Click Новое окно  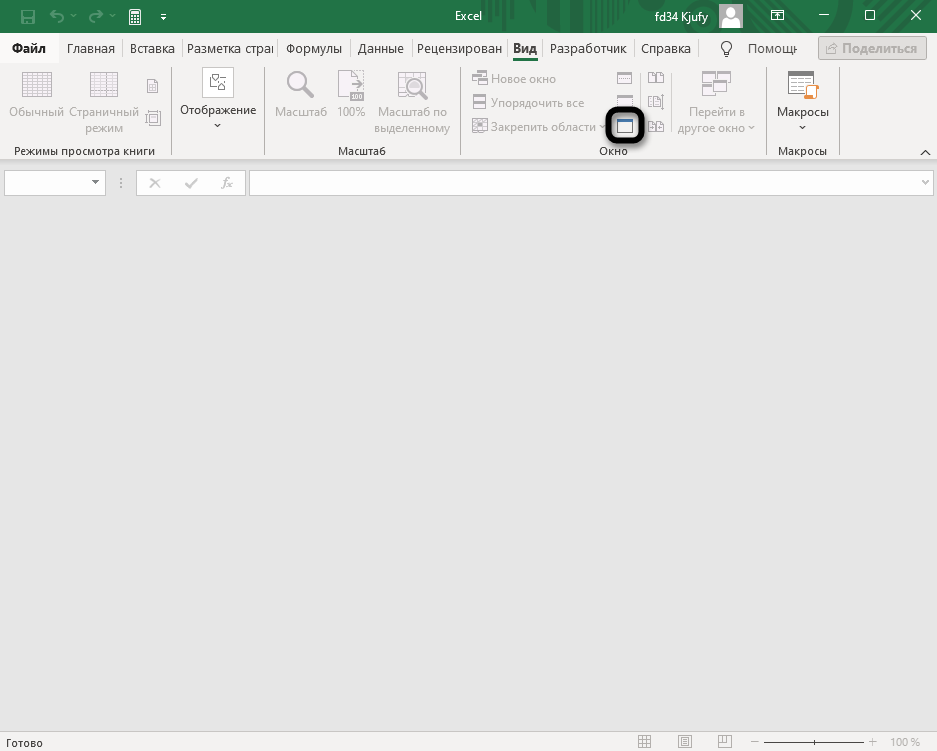click(514, 78)
